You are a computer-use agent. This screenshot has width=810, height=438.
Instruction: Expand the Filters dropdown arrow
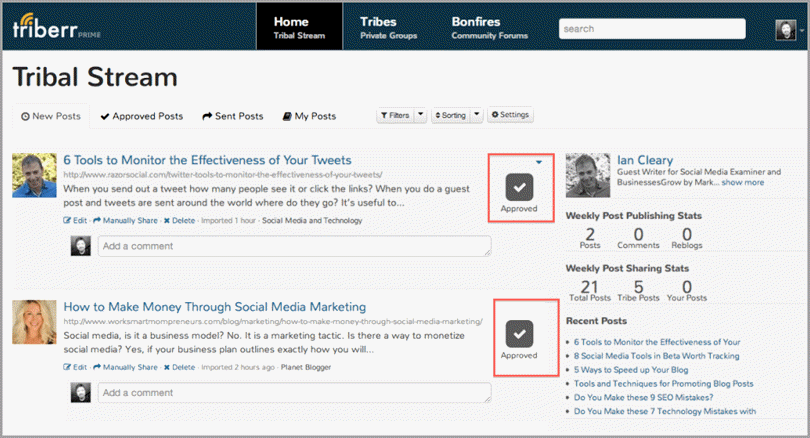click(x=420, y=115)
